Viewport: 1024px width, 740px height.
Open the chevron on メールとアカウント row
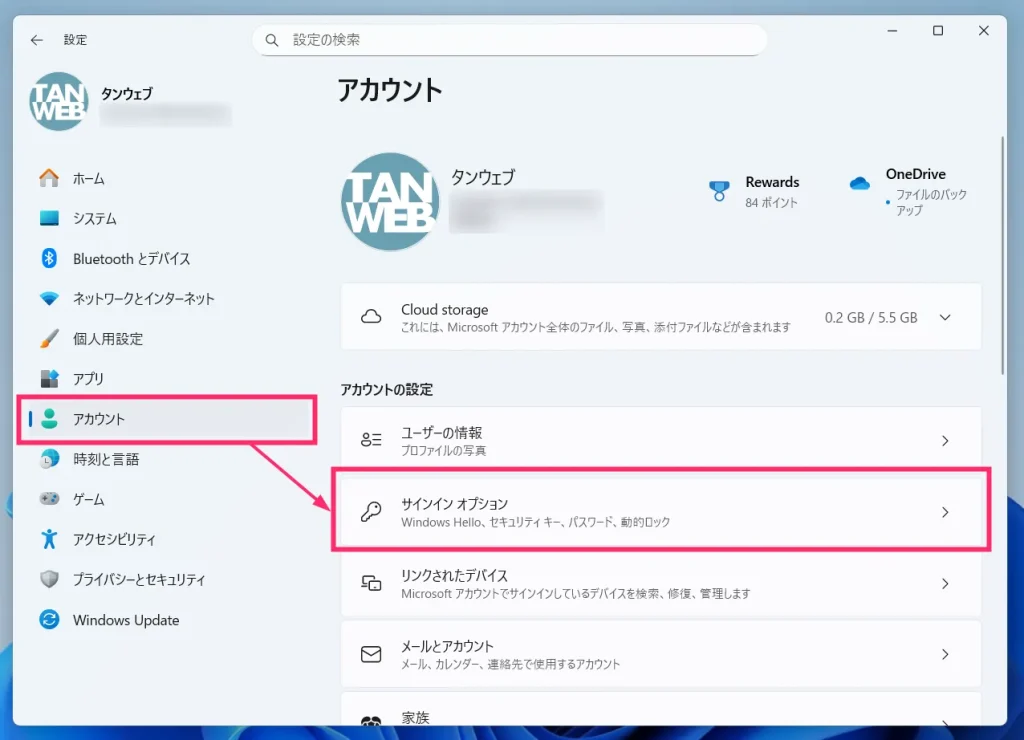[x=945, y=654]
